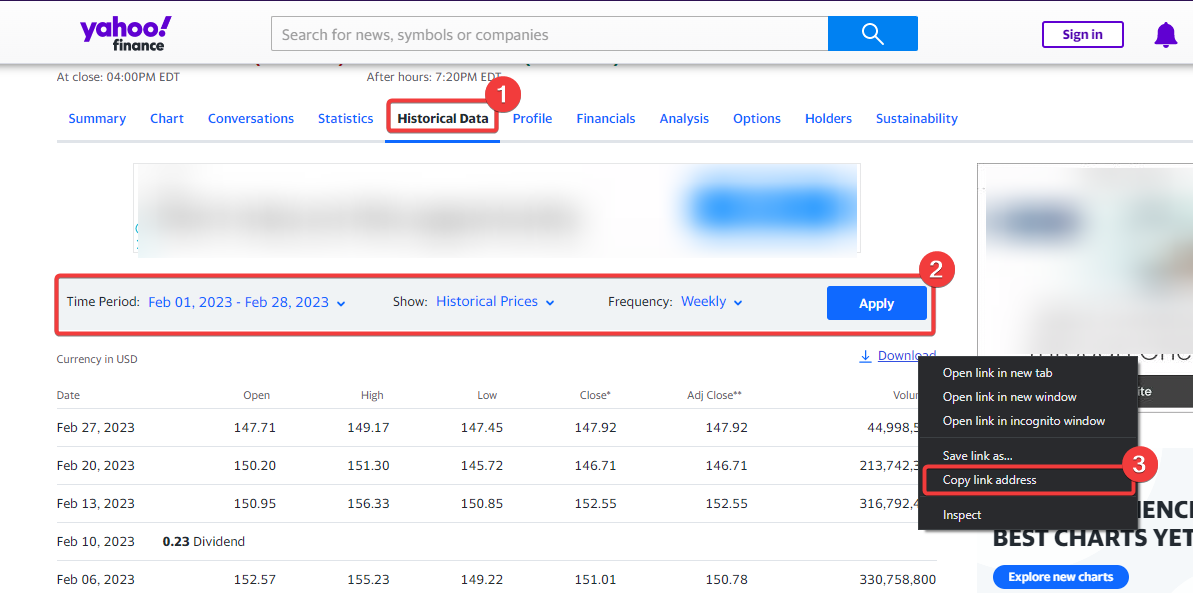Open the Financials tab

click(x=605, y=118)
